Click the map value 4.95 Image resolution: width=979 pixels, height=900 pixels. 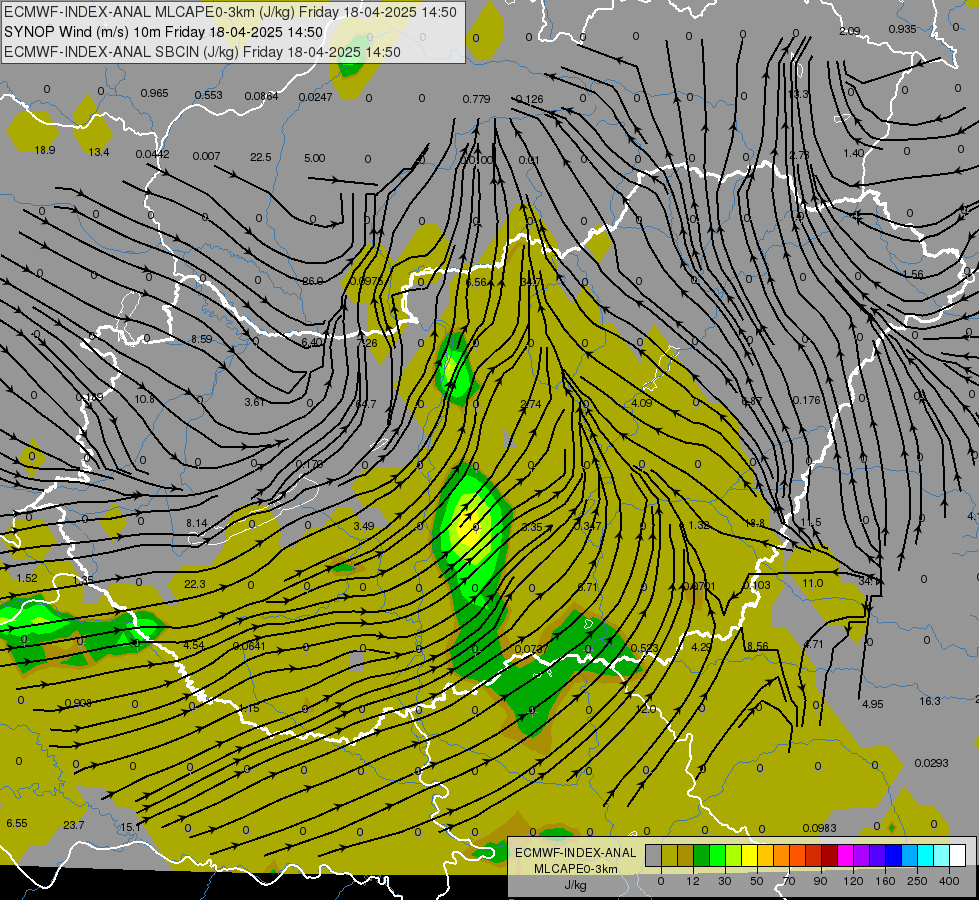click(x=872, y=704)
